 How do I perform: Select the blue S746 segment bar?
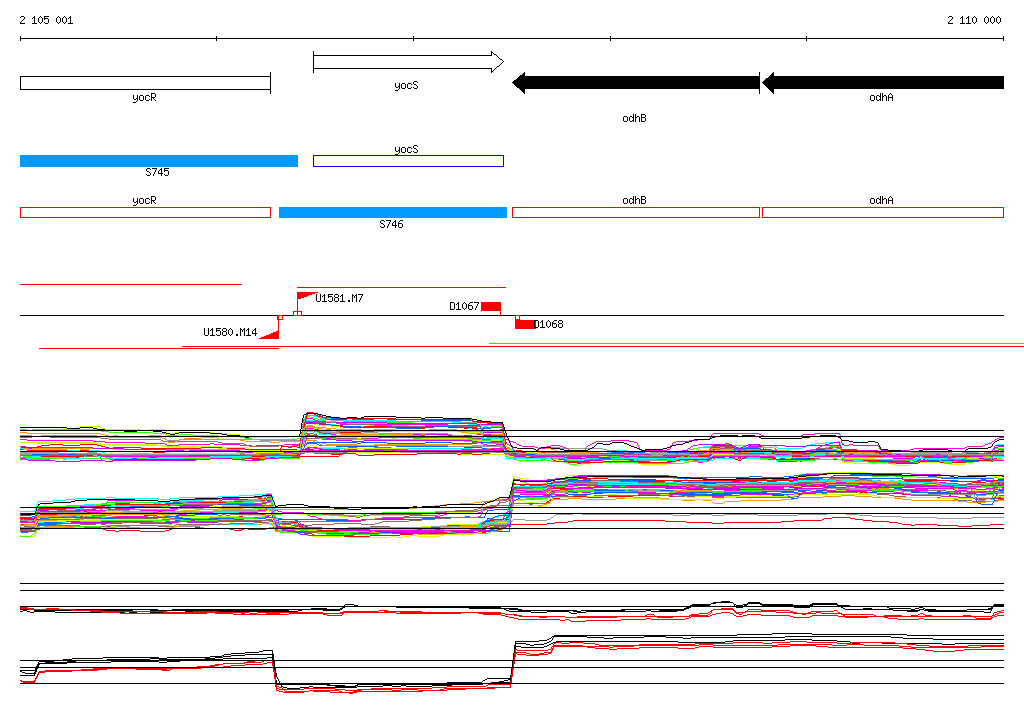pos(392,212)
